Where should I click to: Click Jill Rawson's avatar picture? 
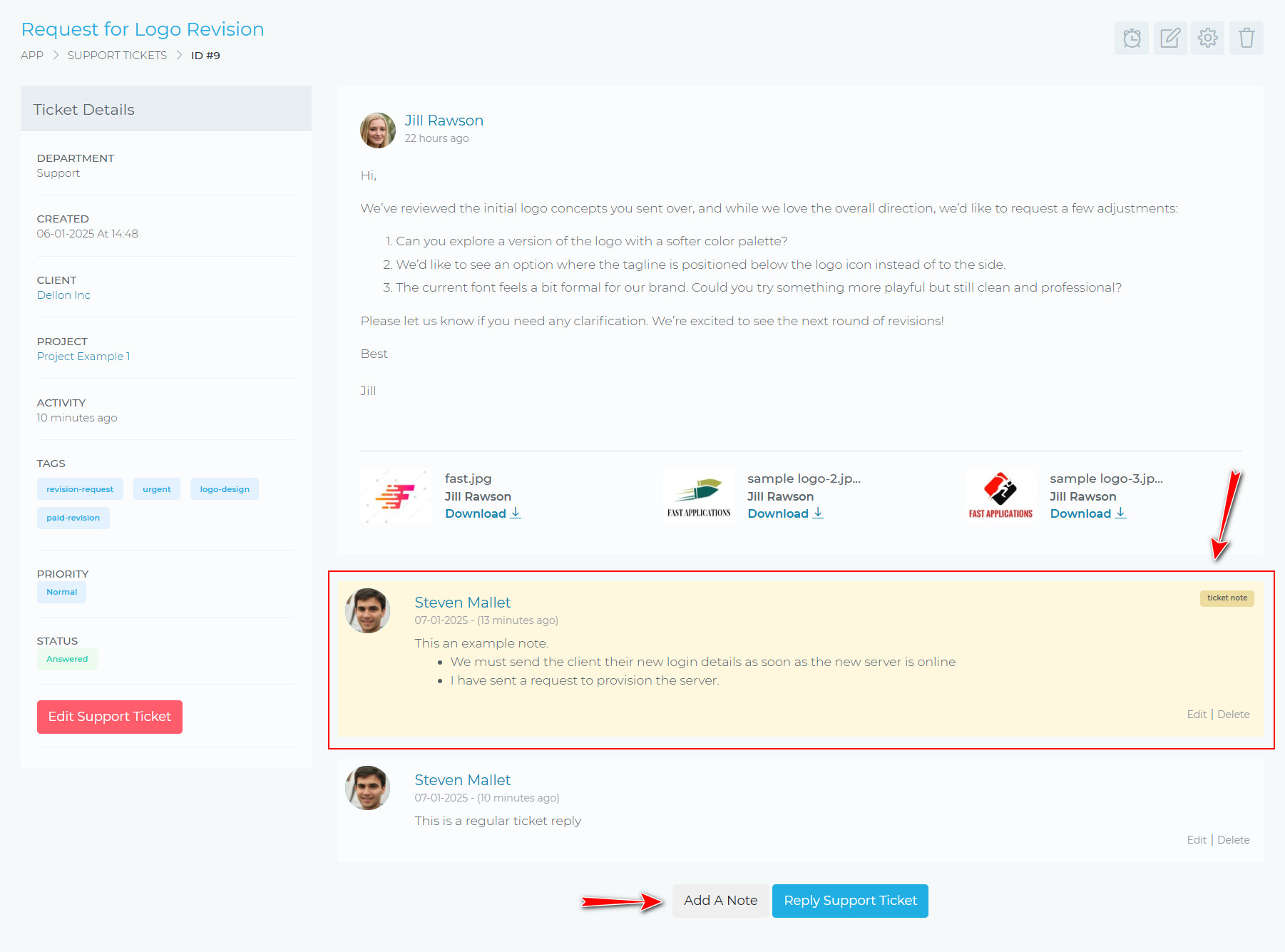tap(378, 130)
